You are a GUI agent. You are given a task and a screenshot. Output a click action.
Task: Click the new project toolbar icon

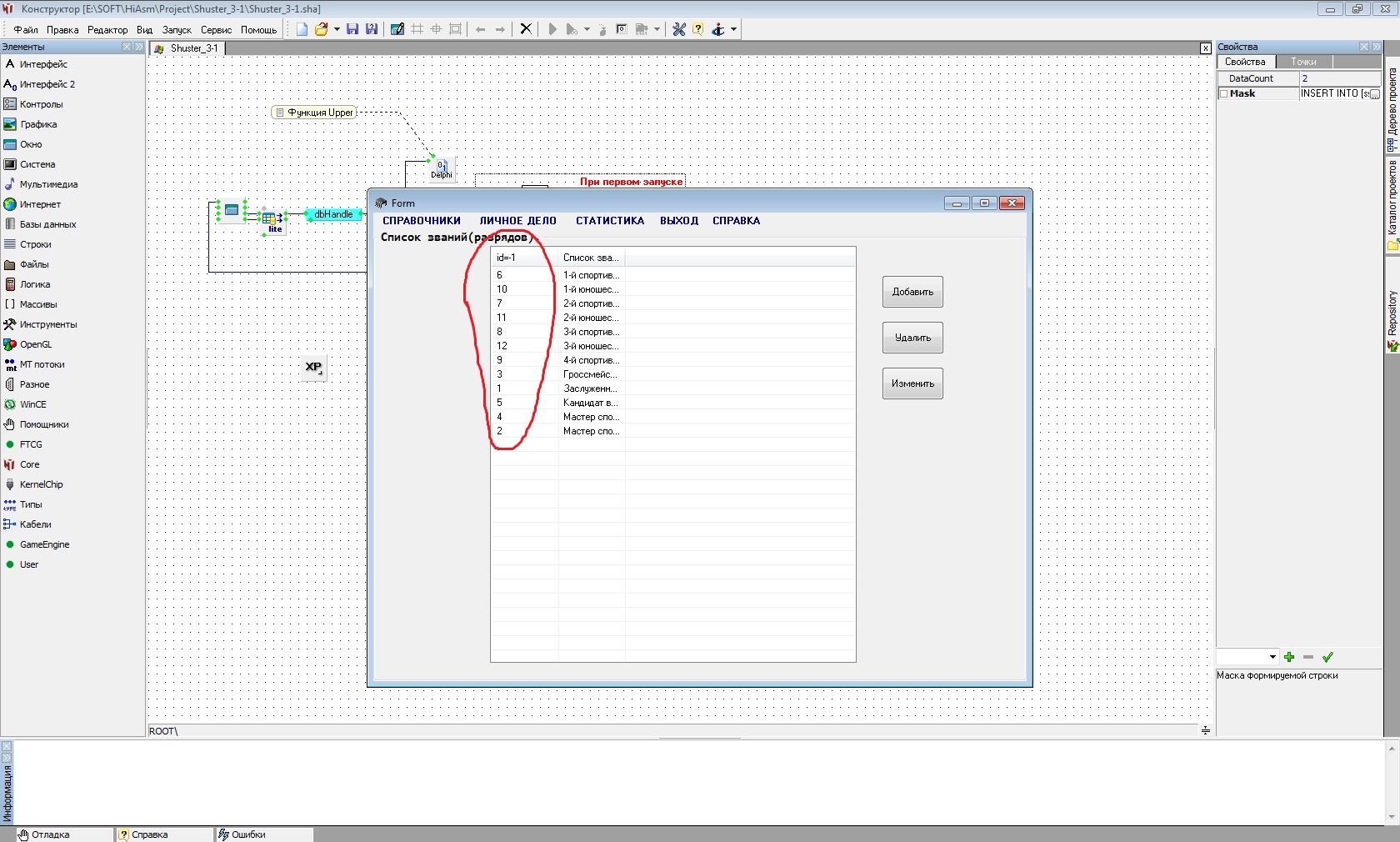click(x=302, y=29)
